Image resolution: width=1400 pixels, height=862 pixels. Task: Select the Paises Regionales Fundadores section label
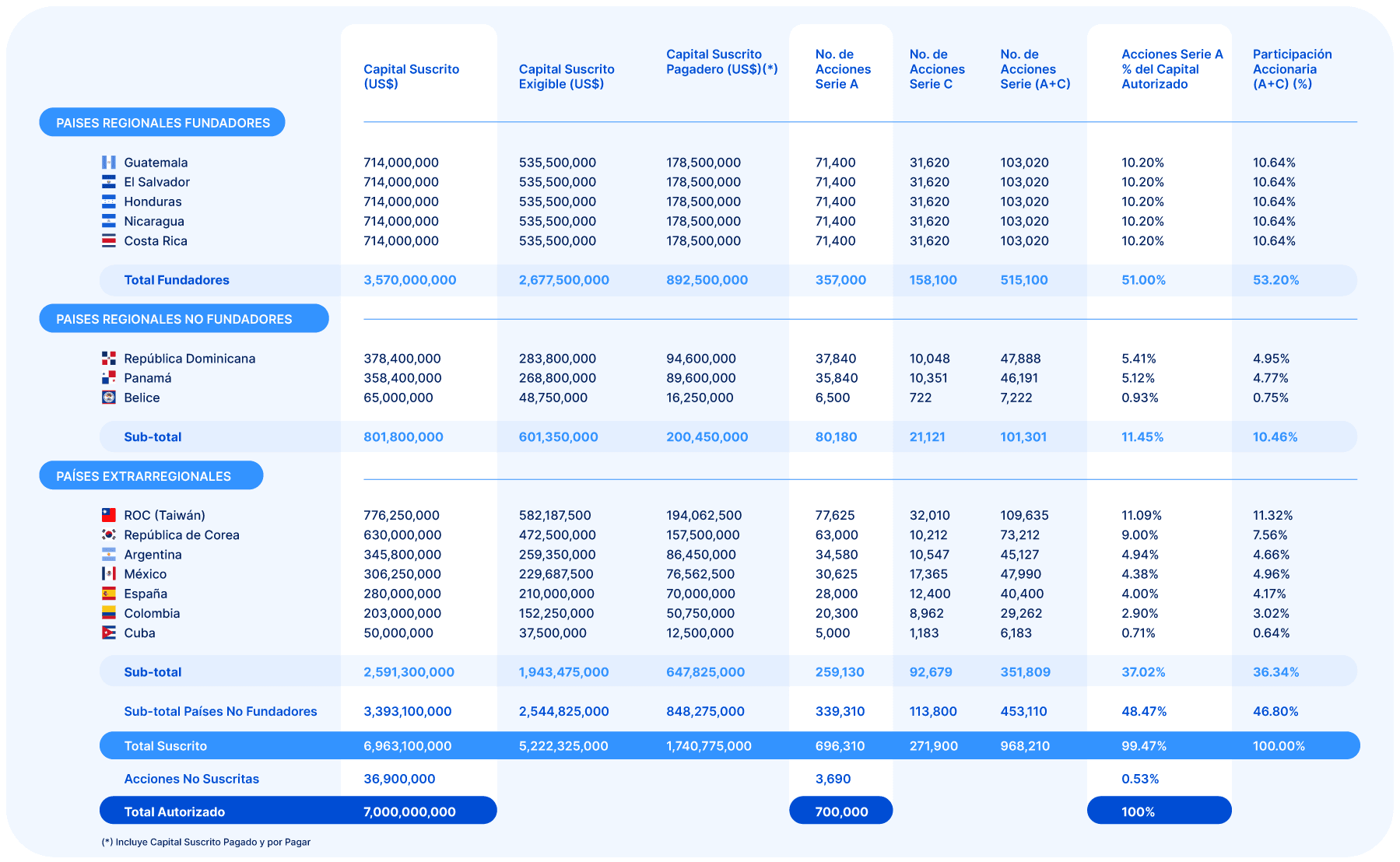click(163, 123)
